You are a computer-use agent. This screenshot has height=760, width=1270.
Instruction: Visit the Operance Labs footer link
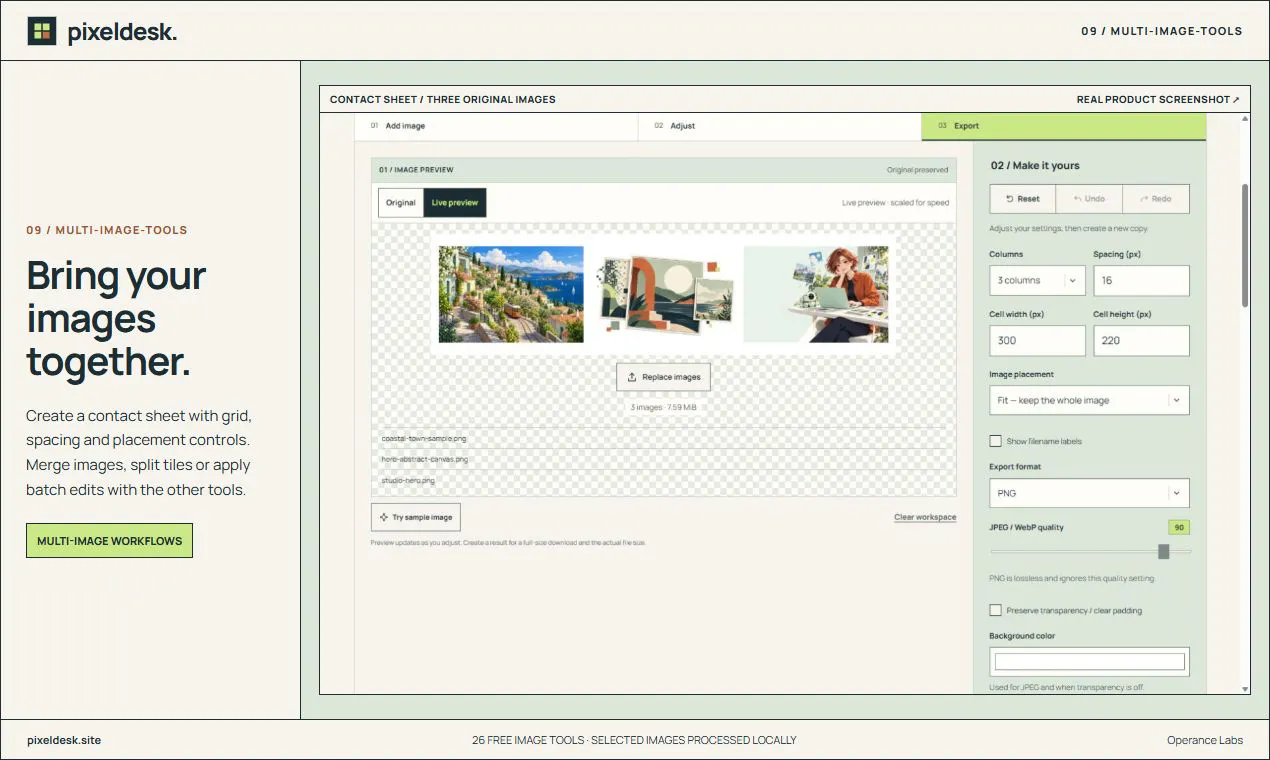tap(1205, 740)
